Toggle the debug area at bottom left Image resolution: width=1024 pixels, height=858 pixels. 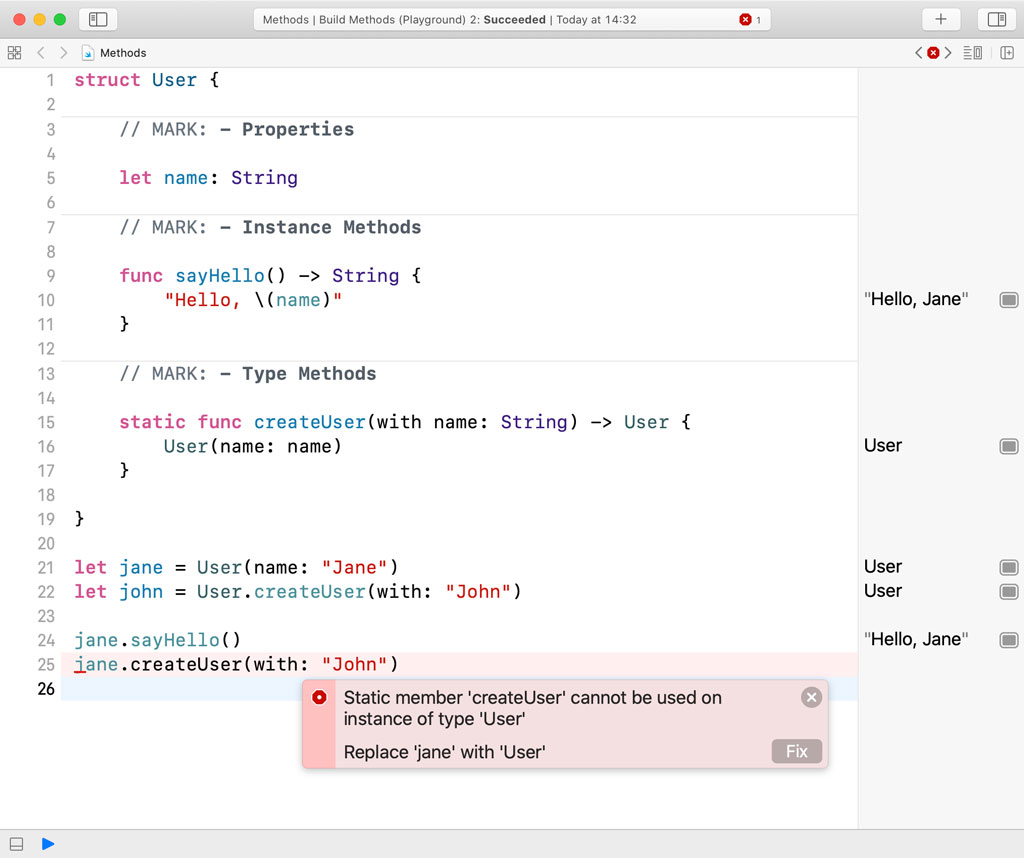point(15,844)
